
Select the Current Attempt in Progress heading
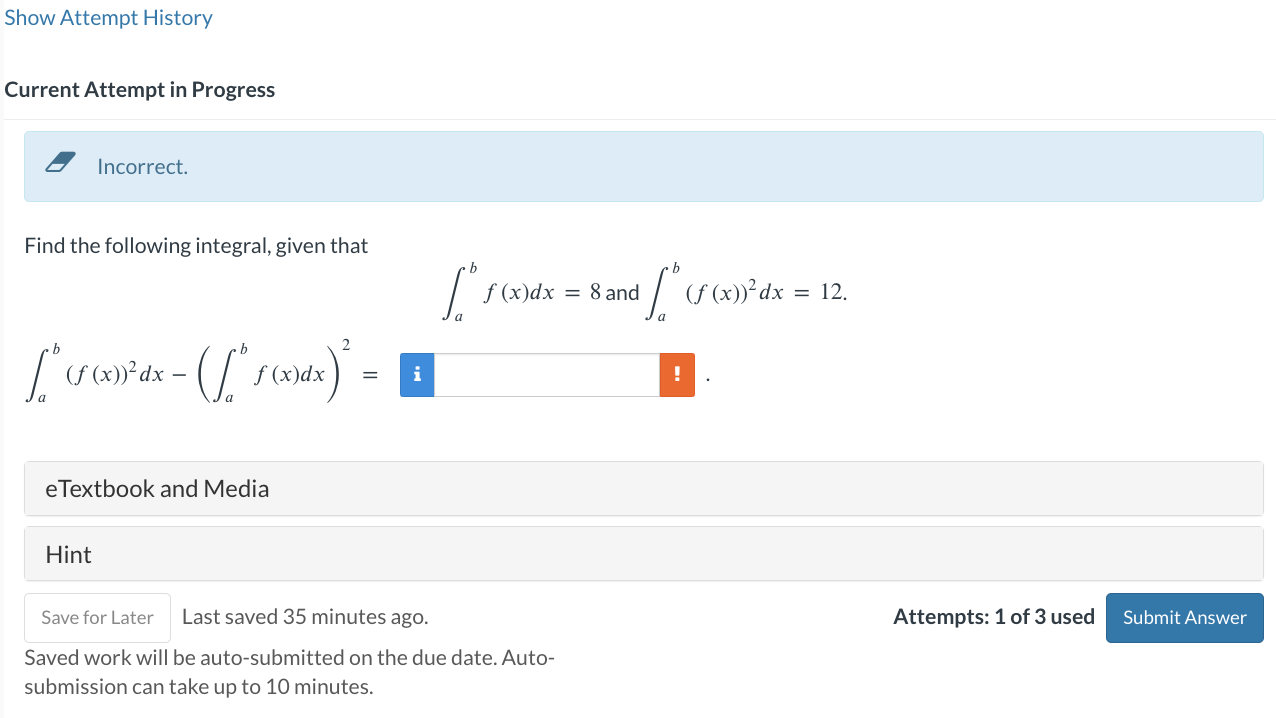(140, 89)
